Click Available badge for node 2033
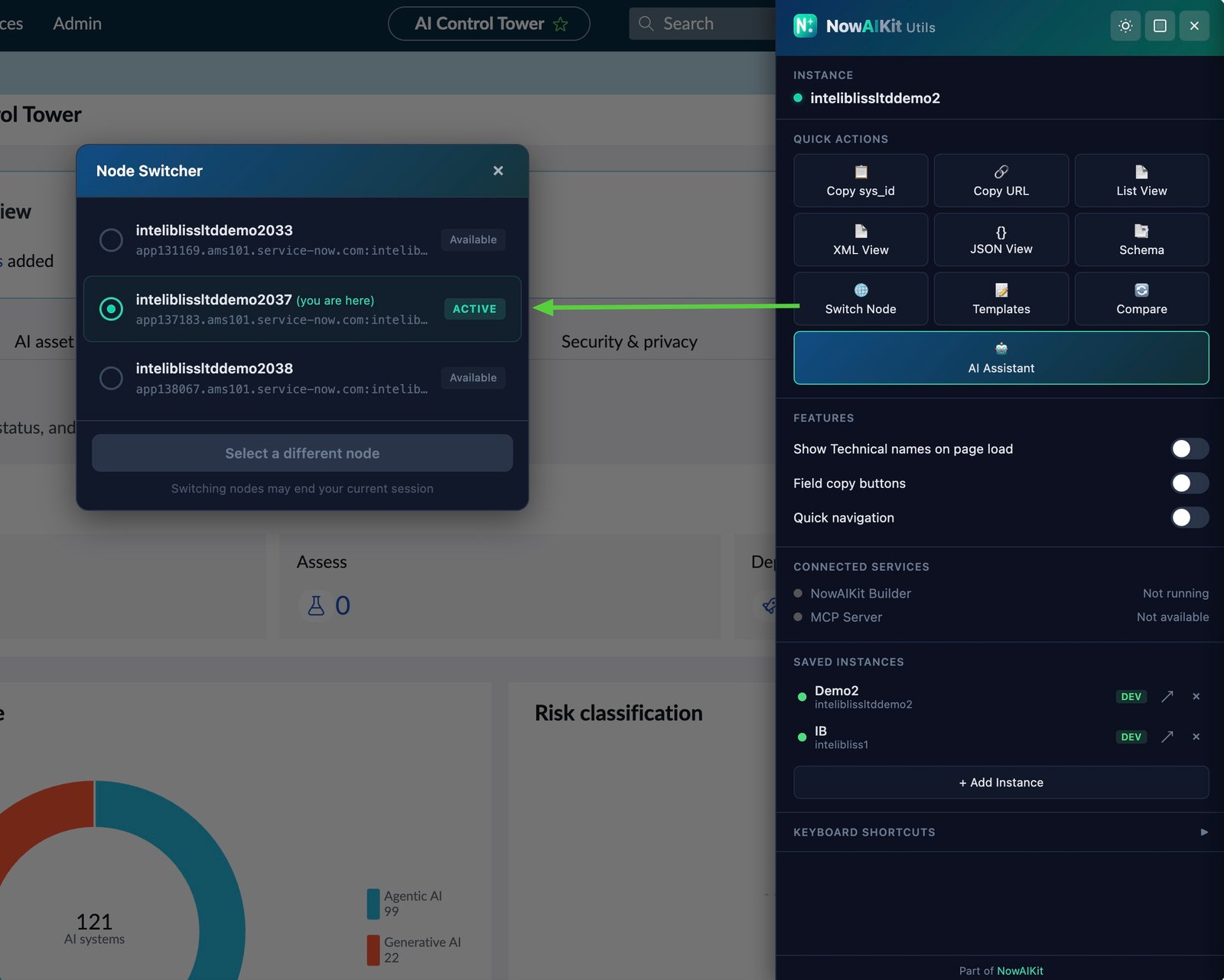1224x980 pixels. (473, 239)
